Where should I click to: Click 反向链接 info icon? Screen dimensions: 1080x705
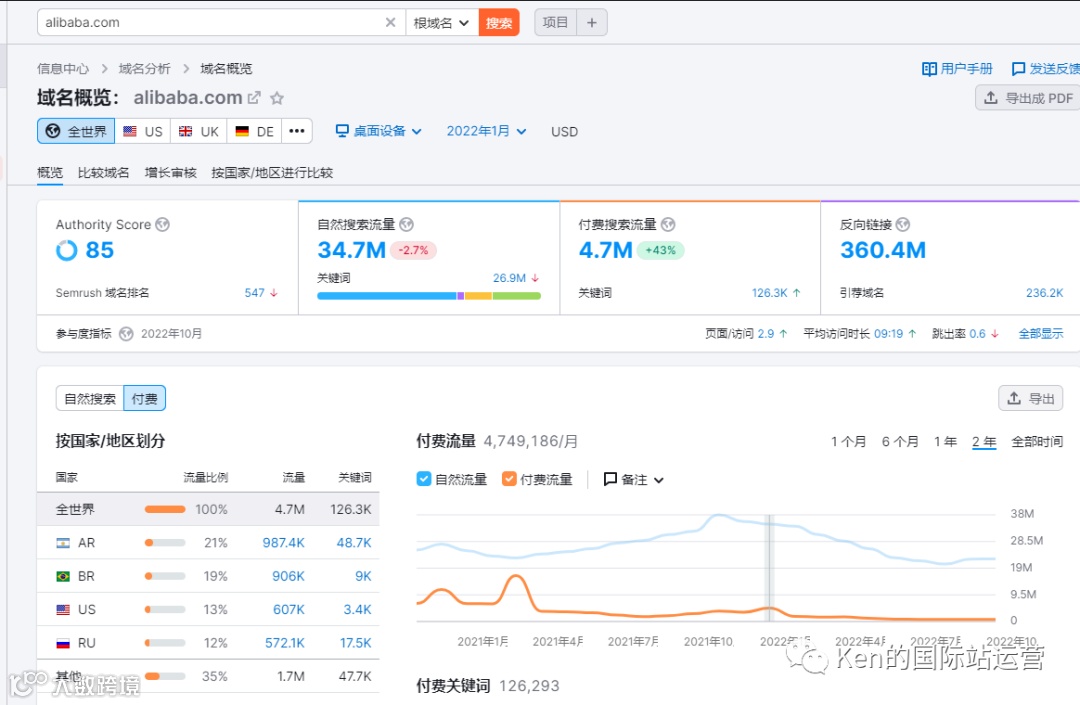point(903,224)
